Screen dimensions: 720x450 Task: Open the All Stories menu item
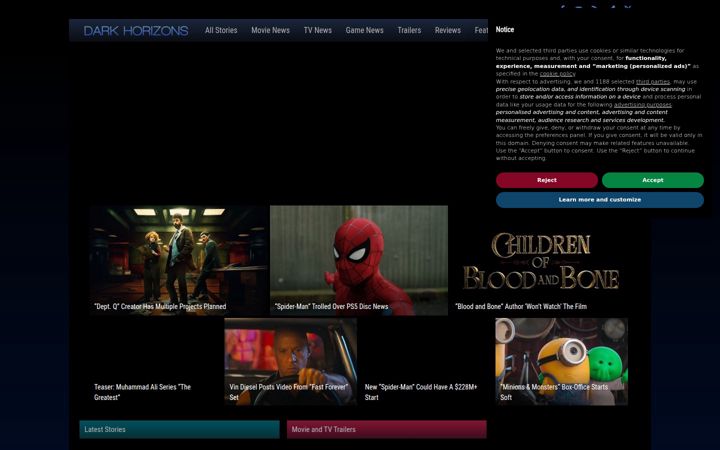[221, 30]
